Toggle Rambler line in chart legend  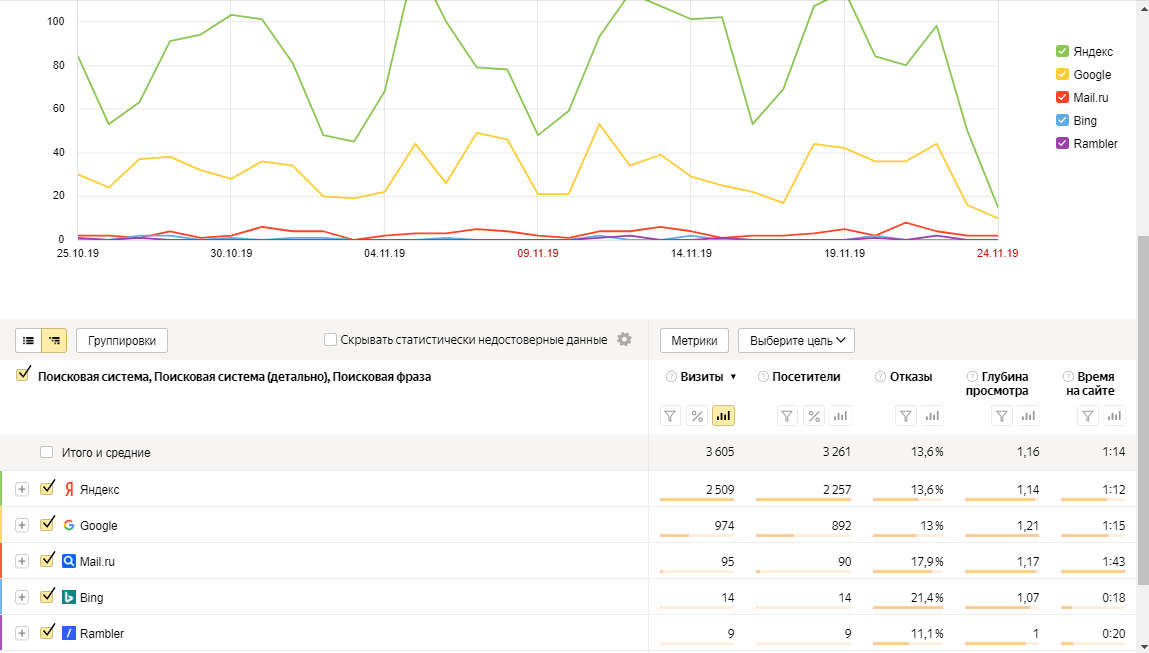tap(1063, 144)
